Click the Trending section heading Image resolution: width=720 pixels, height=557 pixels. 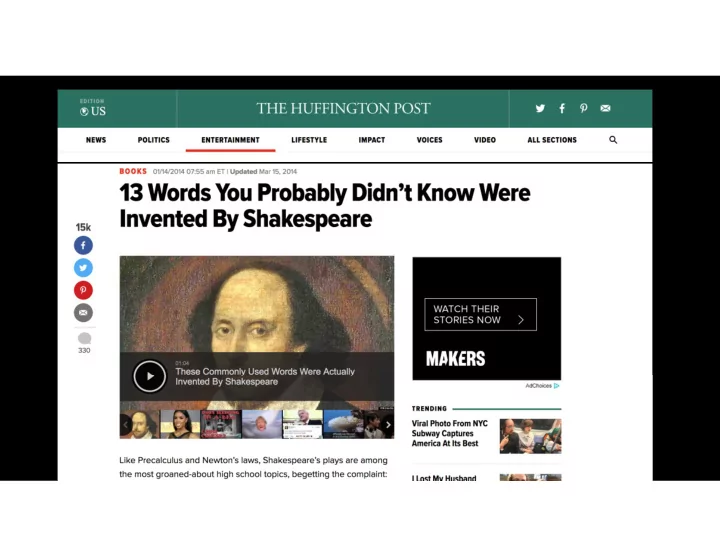(429, 409)
